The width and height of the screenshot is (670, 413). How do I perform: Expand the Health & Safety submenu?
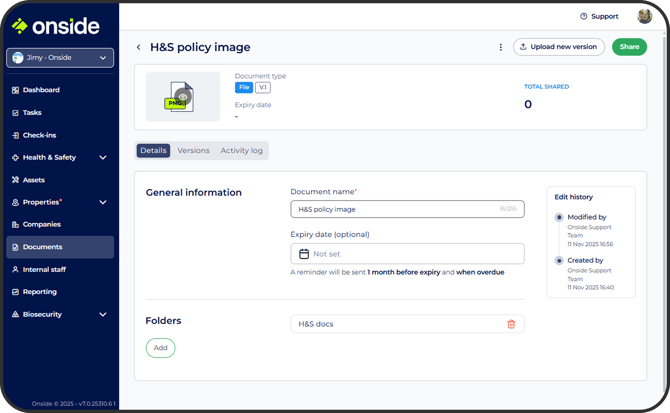coord(102,157)
